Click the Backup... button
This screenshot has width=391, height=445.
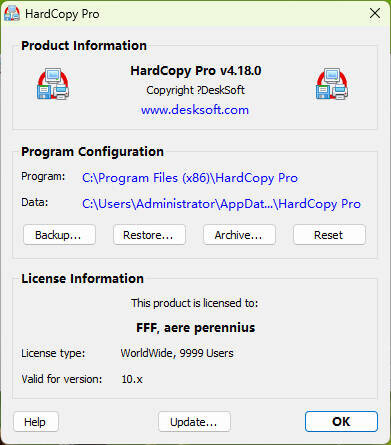pyautogui.click(x=59, y=235)
